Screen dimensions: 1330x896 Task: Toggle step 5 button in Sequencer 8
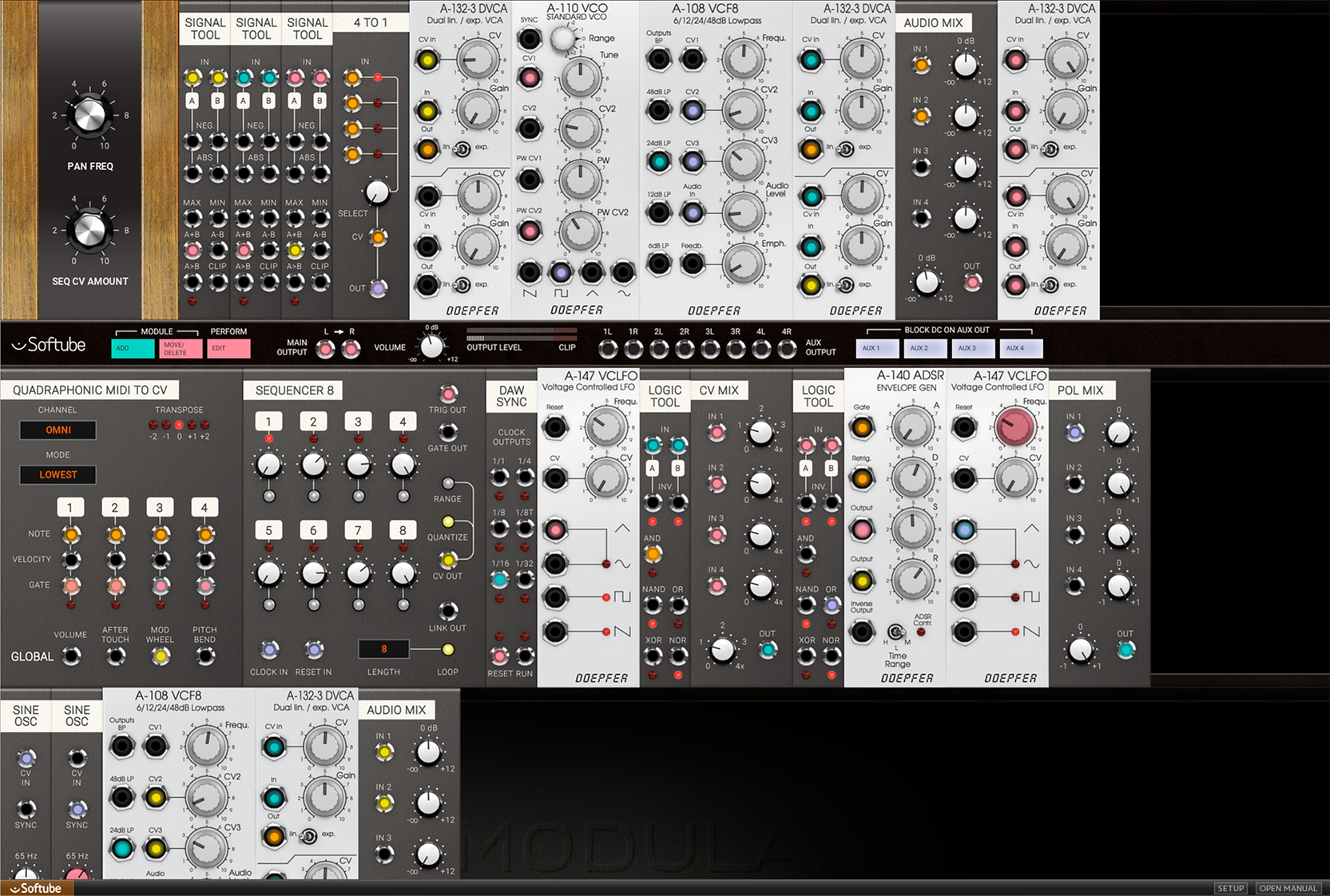pos(268,530)
